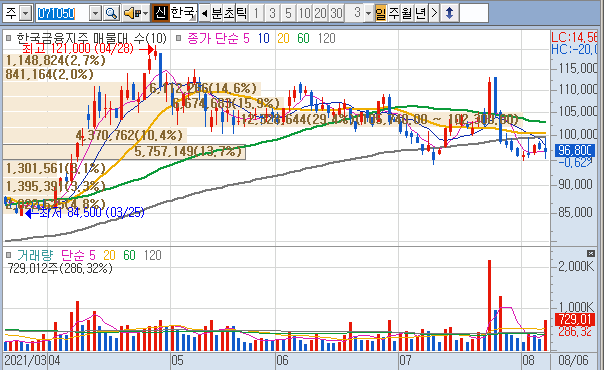Viewport: 604px width, 370px height.
Task: Click the gray 120 label in price legend
Action: pyautogui.click(x=327, y=39)
